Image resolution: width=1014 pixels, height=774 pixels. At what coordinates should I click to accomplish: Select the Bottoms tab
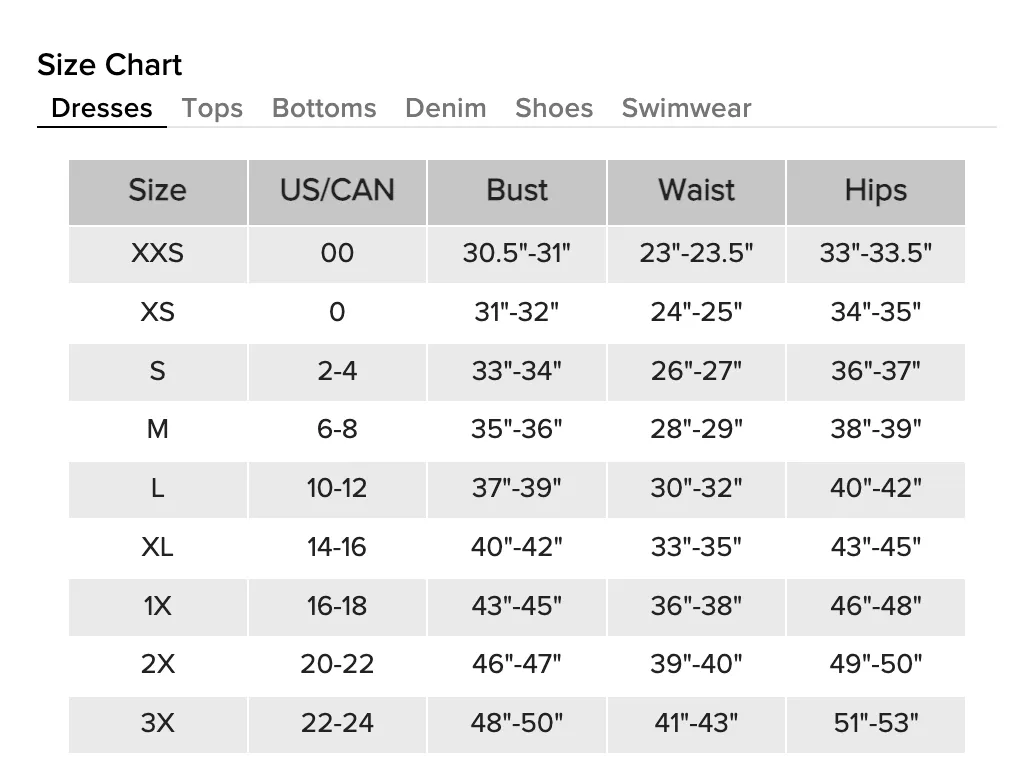click(324, 108)
